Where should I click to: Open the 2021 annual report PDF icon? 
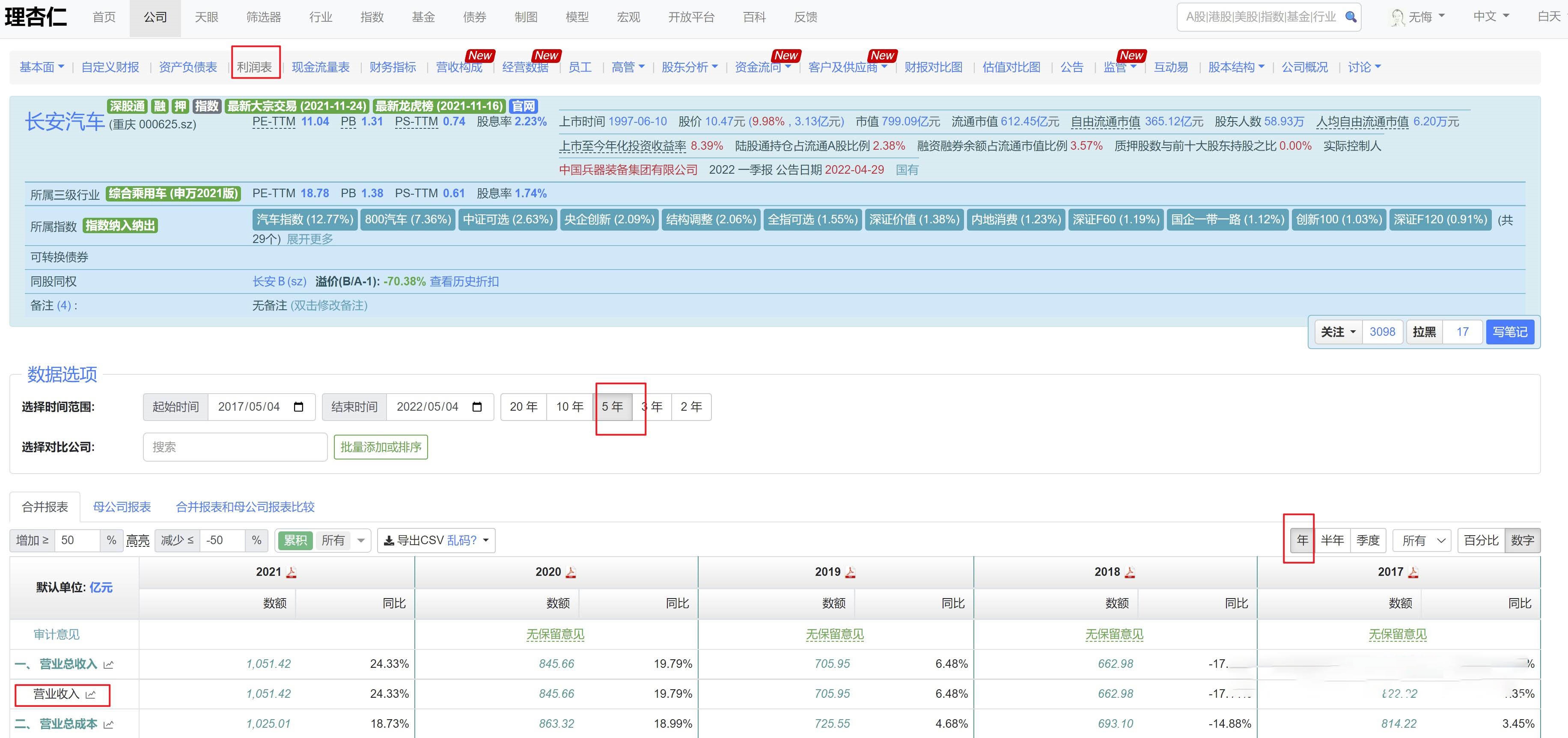(292, 572)
